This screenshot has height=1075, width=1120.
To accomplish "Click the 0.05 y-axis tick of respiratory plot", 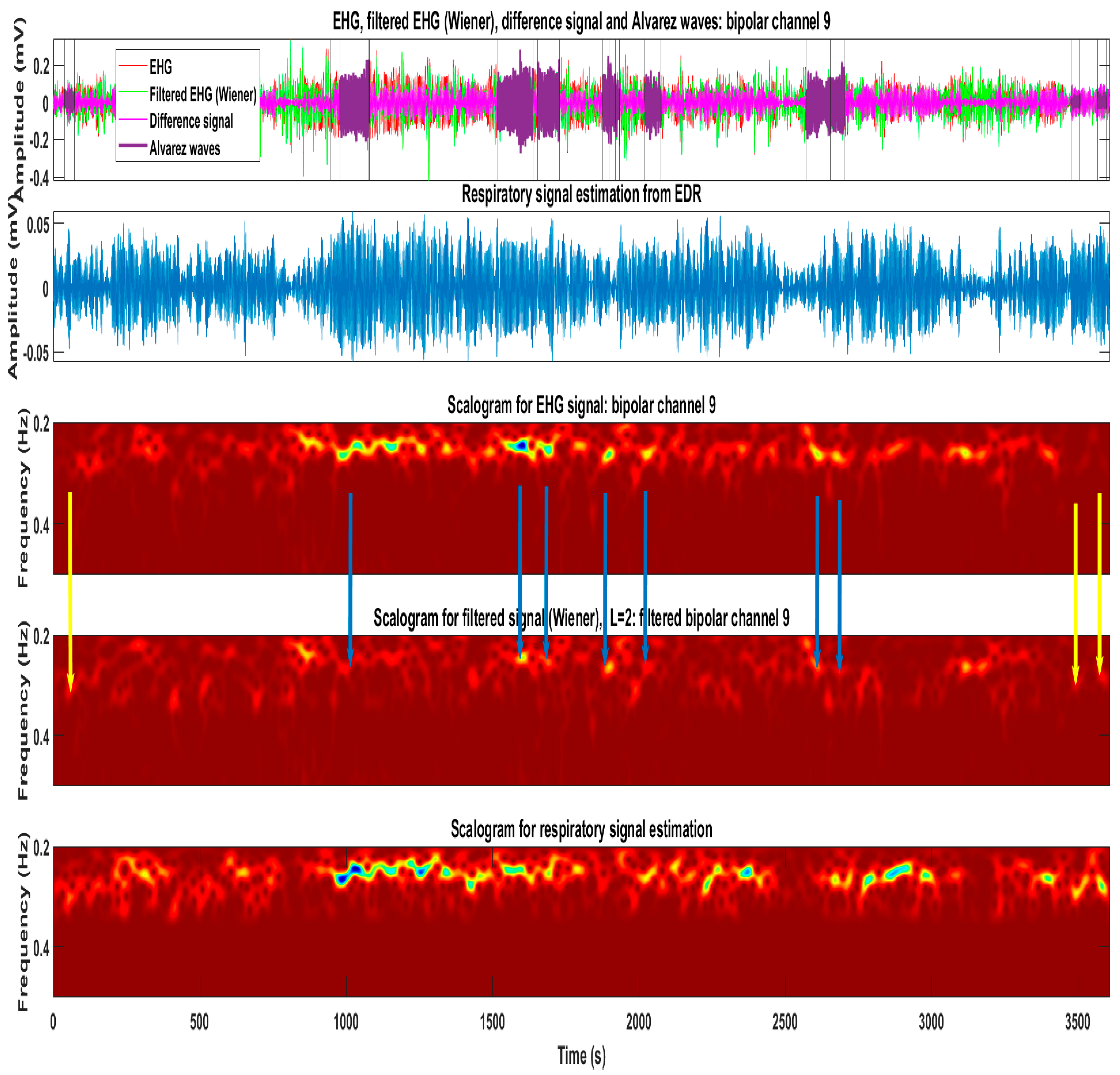I will point(38,225).
